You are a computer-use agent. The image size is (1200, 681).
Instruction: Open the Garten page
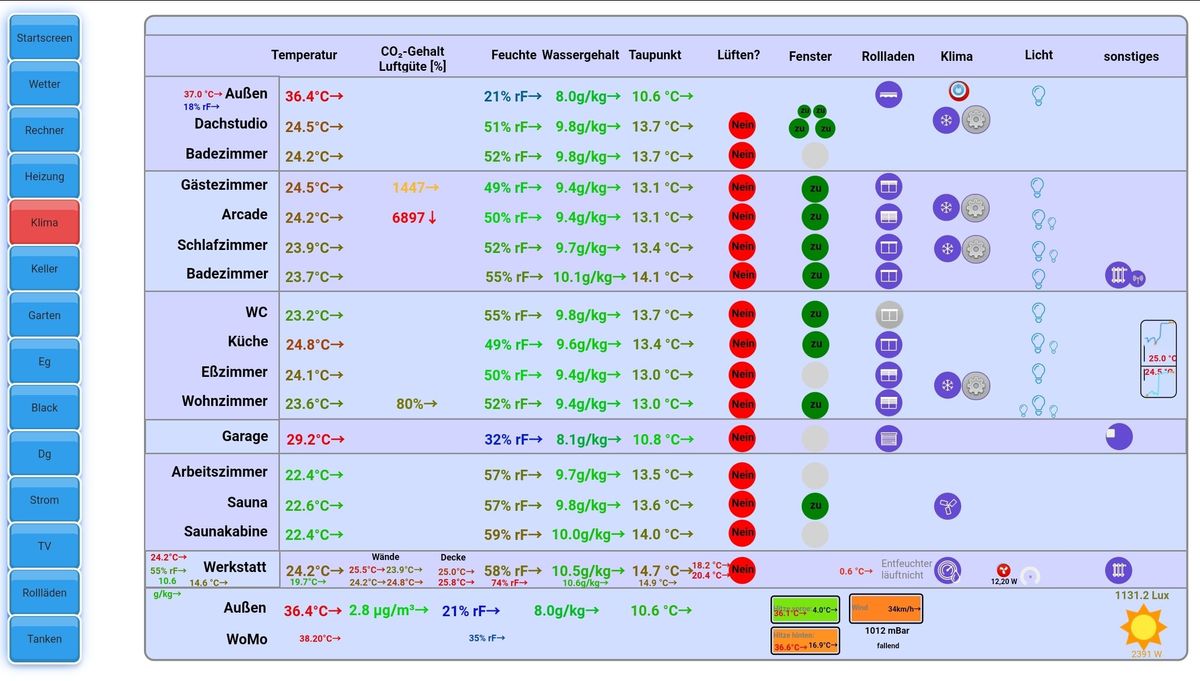pos(44,315)
